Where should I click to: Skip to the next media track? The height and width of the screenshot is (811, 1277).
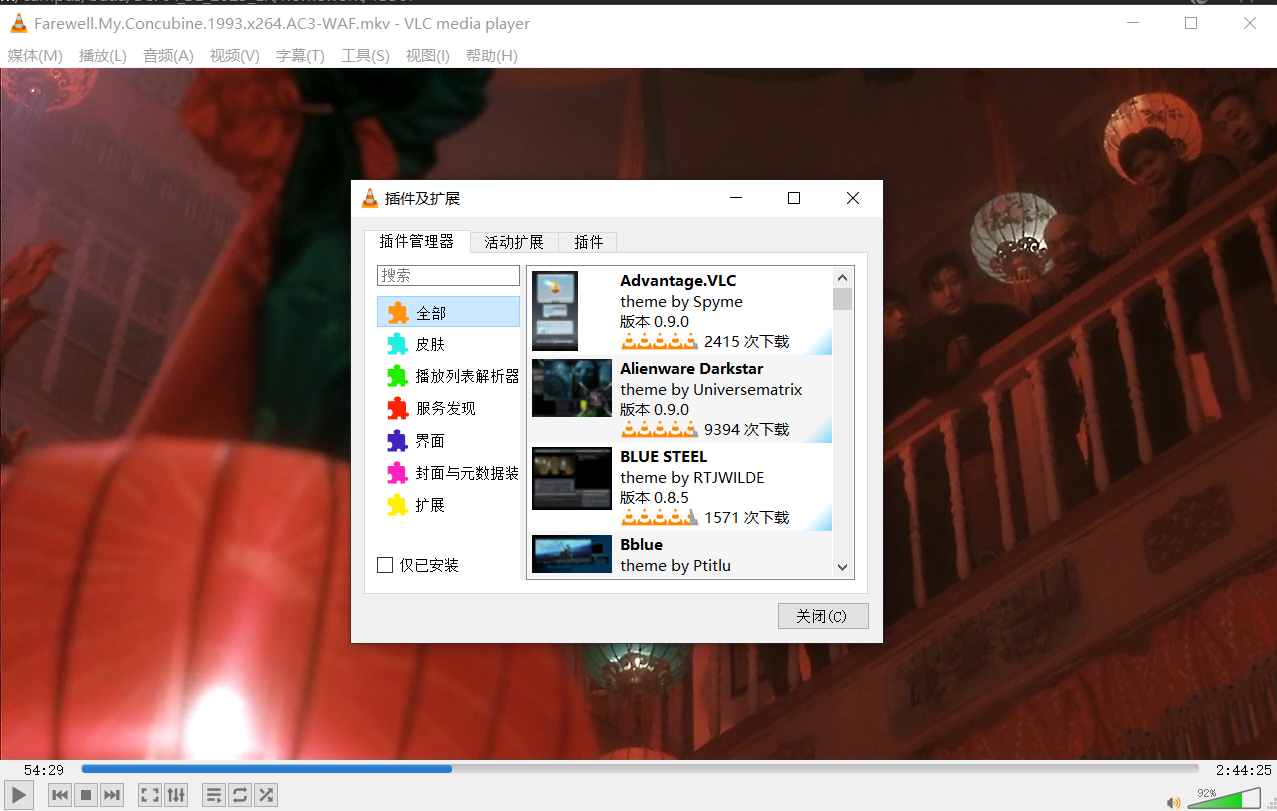click(112, 795)
